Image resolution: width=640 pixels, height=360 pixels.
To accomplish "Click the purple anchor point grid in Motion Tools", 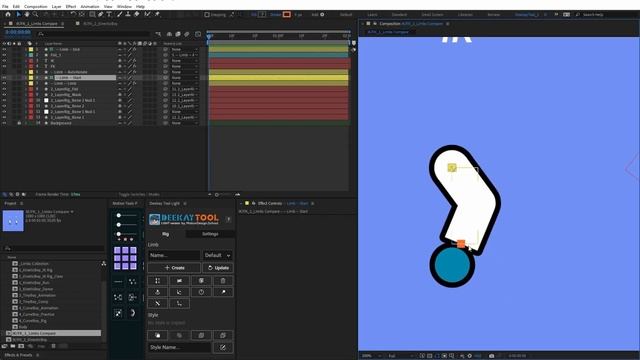I will [125, 258].
